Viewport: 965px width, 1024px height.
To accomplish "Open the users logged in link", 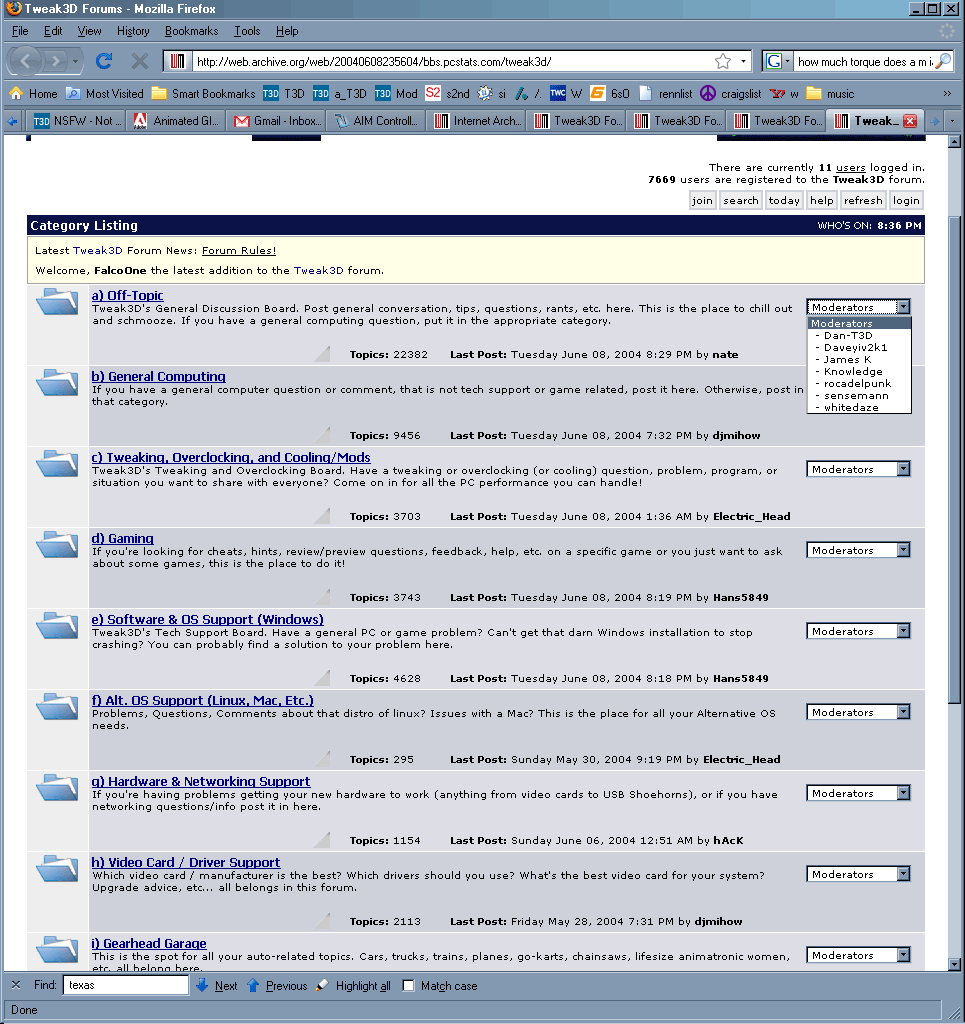I will point(850,167).
